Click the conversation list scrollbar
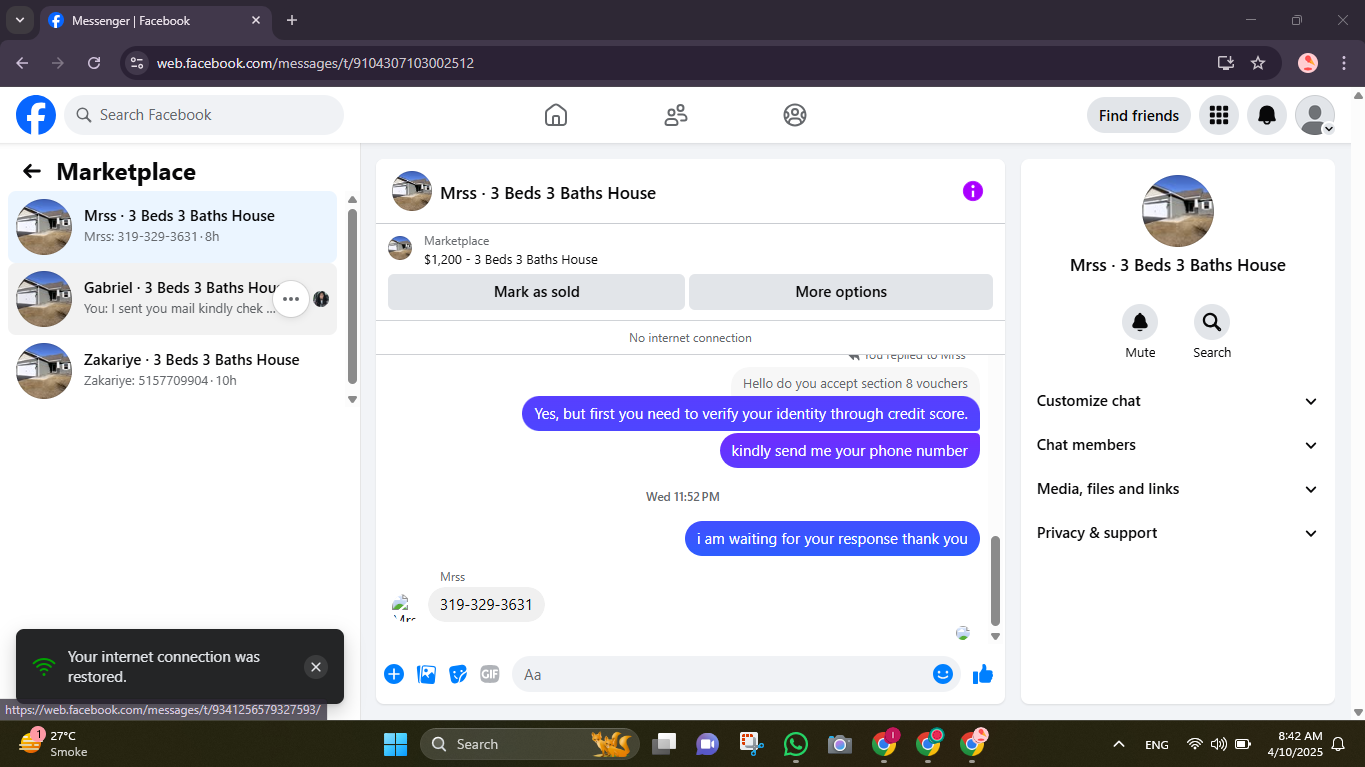 pyautogui.click(x=352, y=296)
